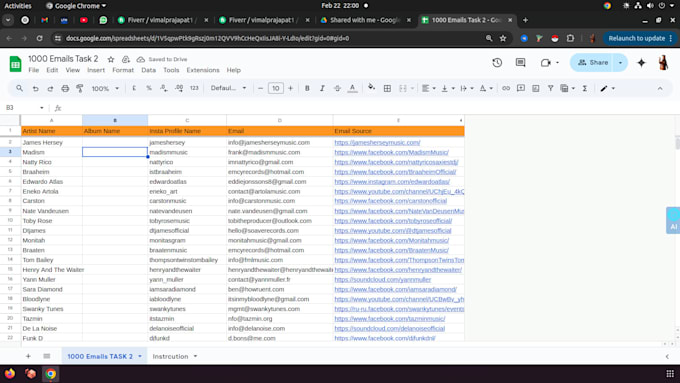Image resolution: width=680 pixels, height=383 pixels.
Task: Open the 1000 Emails TASK 2 tab menu arrow
Action: pos(140,356)
